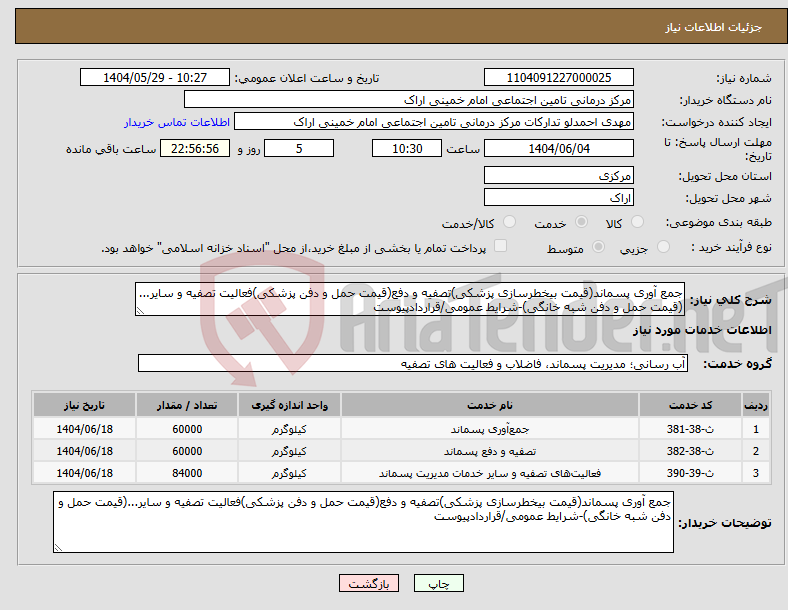This screenshot has height=610, width=788.
Task: Click service code ث-38-382
Action: point(690,451)
